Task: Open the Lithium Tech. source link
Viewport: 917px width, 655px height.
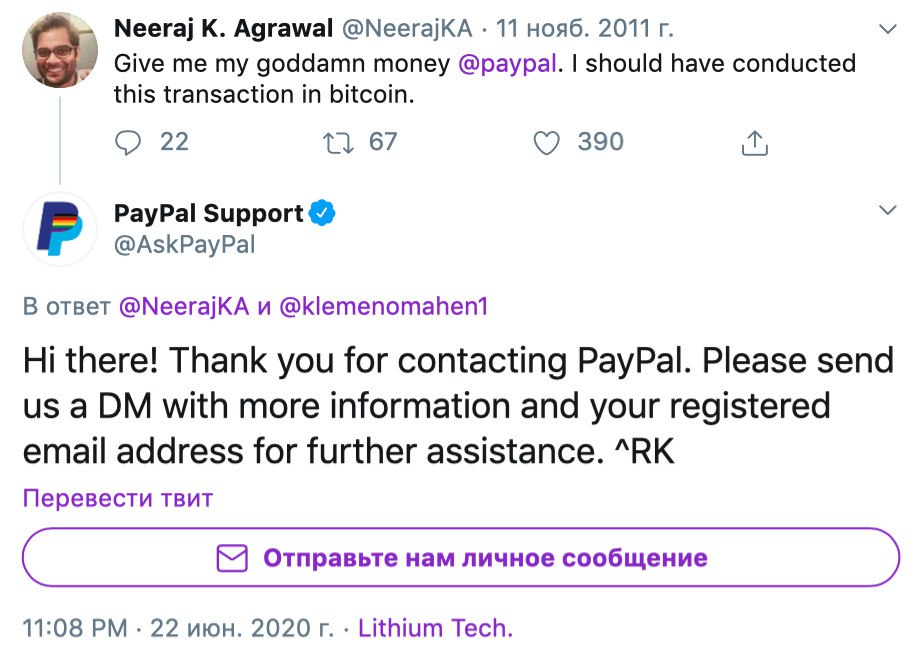Action: click(435, 629)
